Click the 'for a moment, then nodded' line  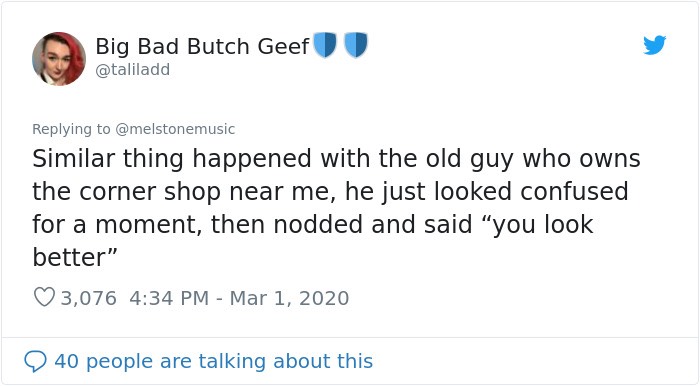(197, 224)
